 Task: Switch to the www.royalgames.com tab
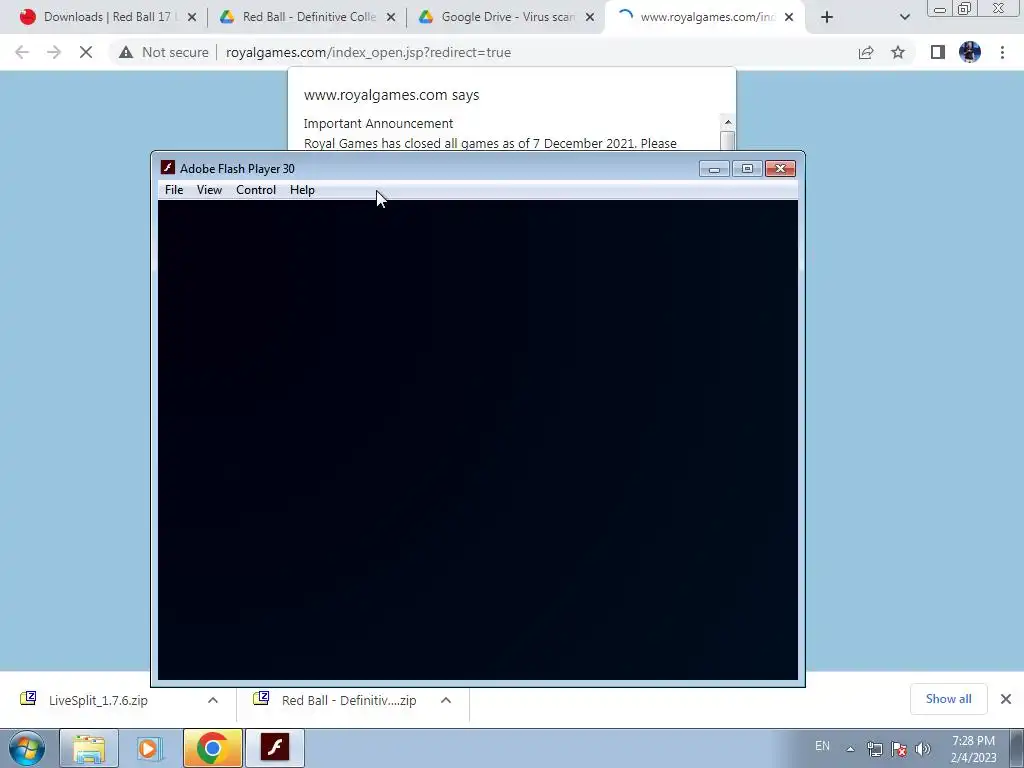pos(705,17)
